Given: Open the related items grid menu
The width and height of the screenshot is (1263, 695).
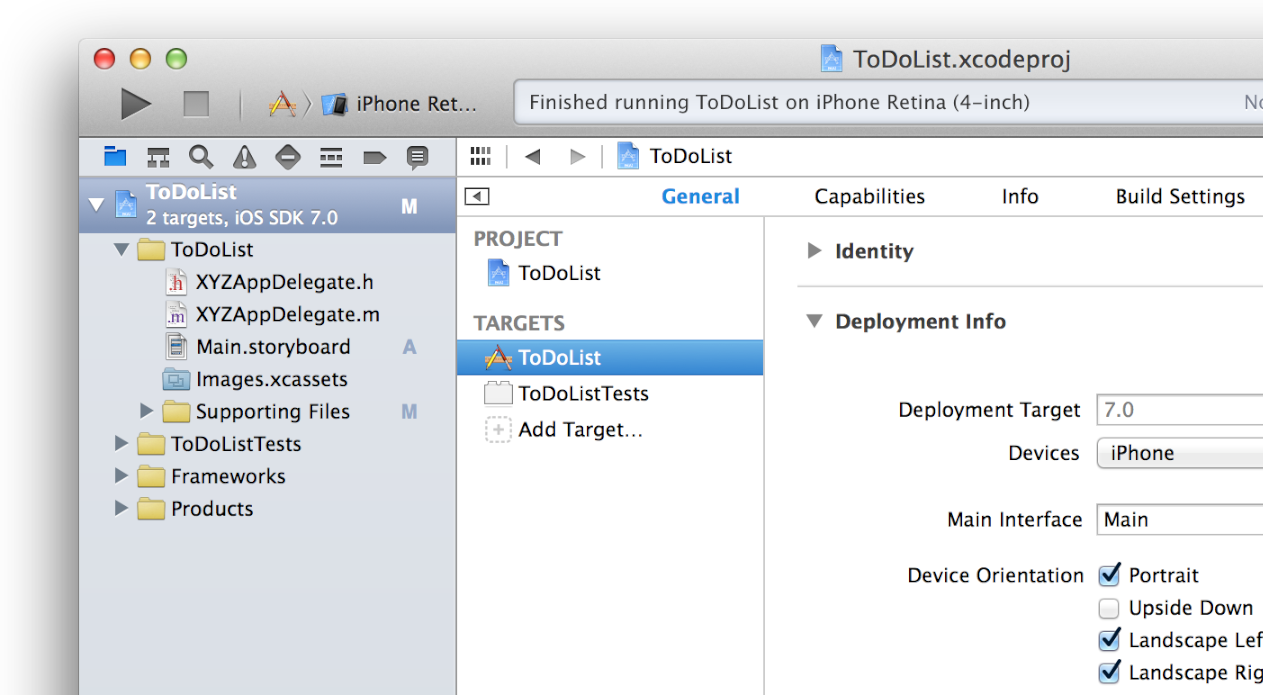Looking at the screenshot, I should click(480, 156).
